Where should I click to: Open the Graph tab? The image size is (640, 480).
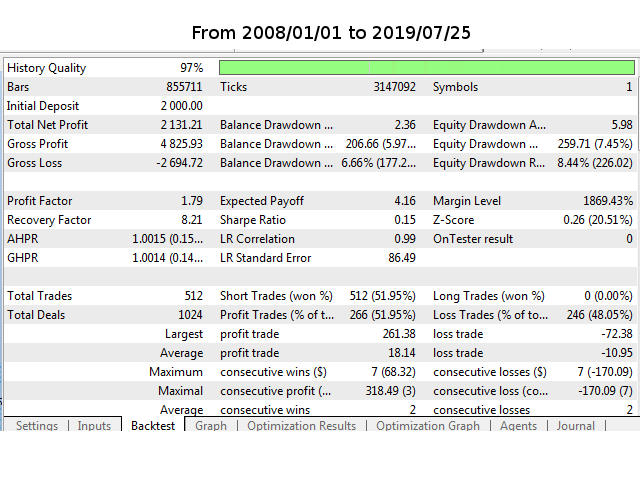pos(211,426)
